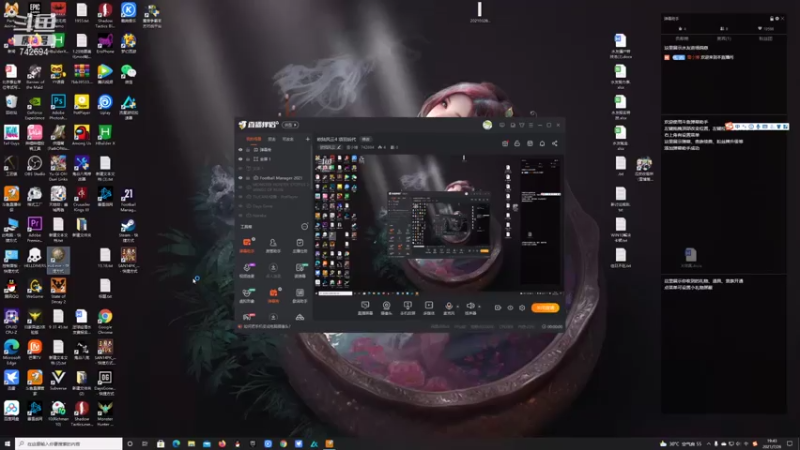The height and width of the screenshot is (450, 800).
Task: Select the Football Manager 2021 source row
Action: [274, 178]
